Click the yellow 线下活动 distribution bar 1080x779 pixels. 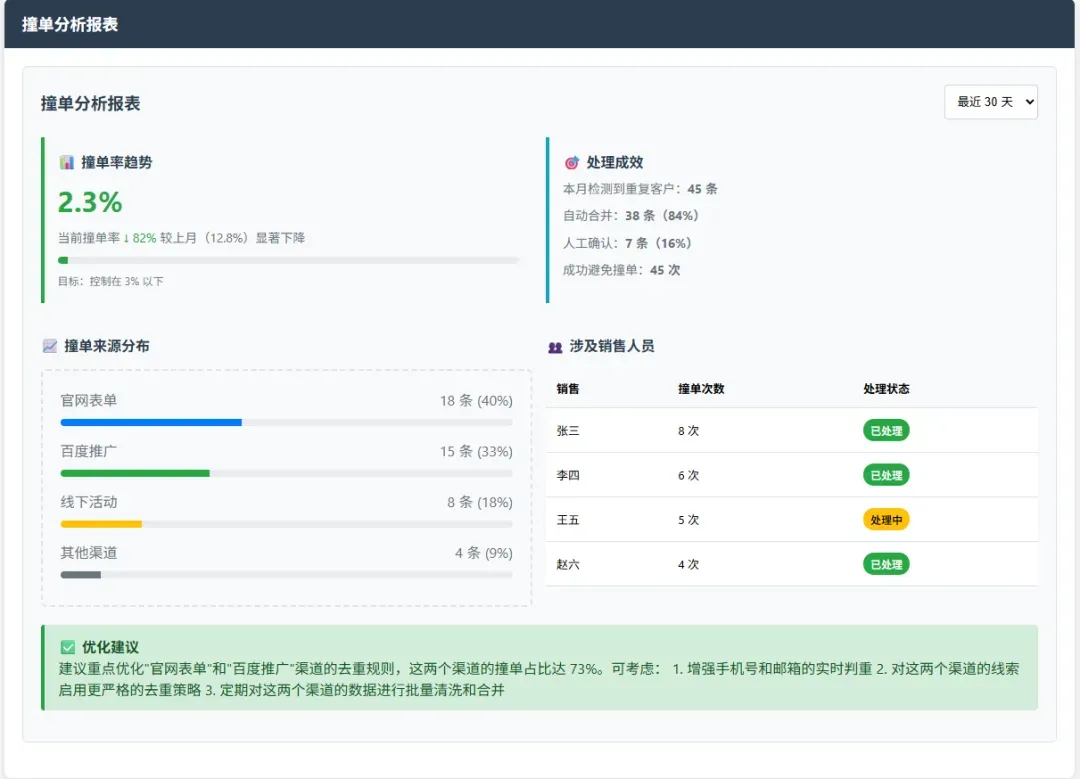point(101,524)
